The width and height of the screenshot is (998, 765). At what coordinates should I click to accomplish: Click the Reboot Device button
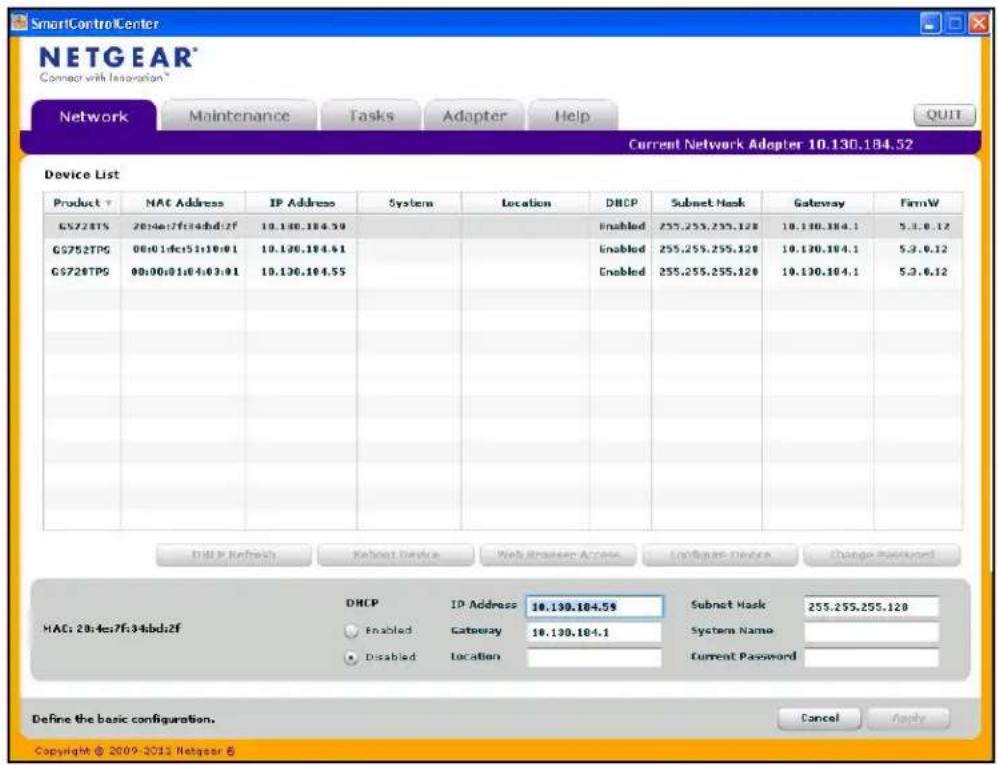[x=395, y=555]
